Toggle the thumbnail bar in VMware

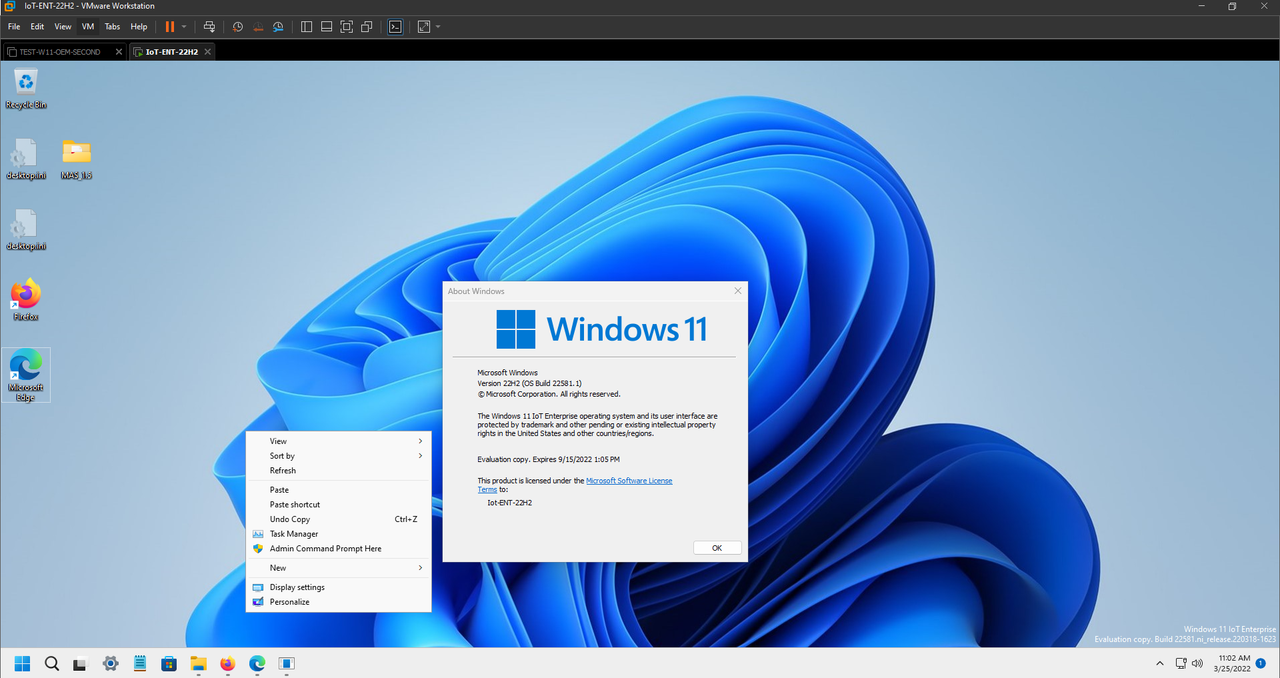(327, 27)
